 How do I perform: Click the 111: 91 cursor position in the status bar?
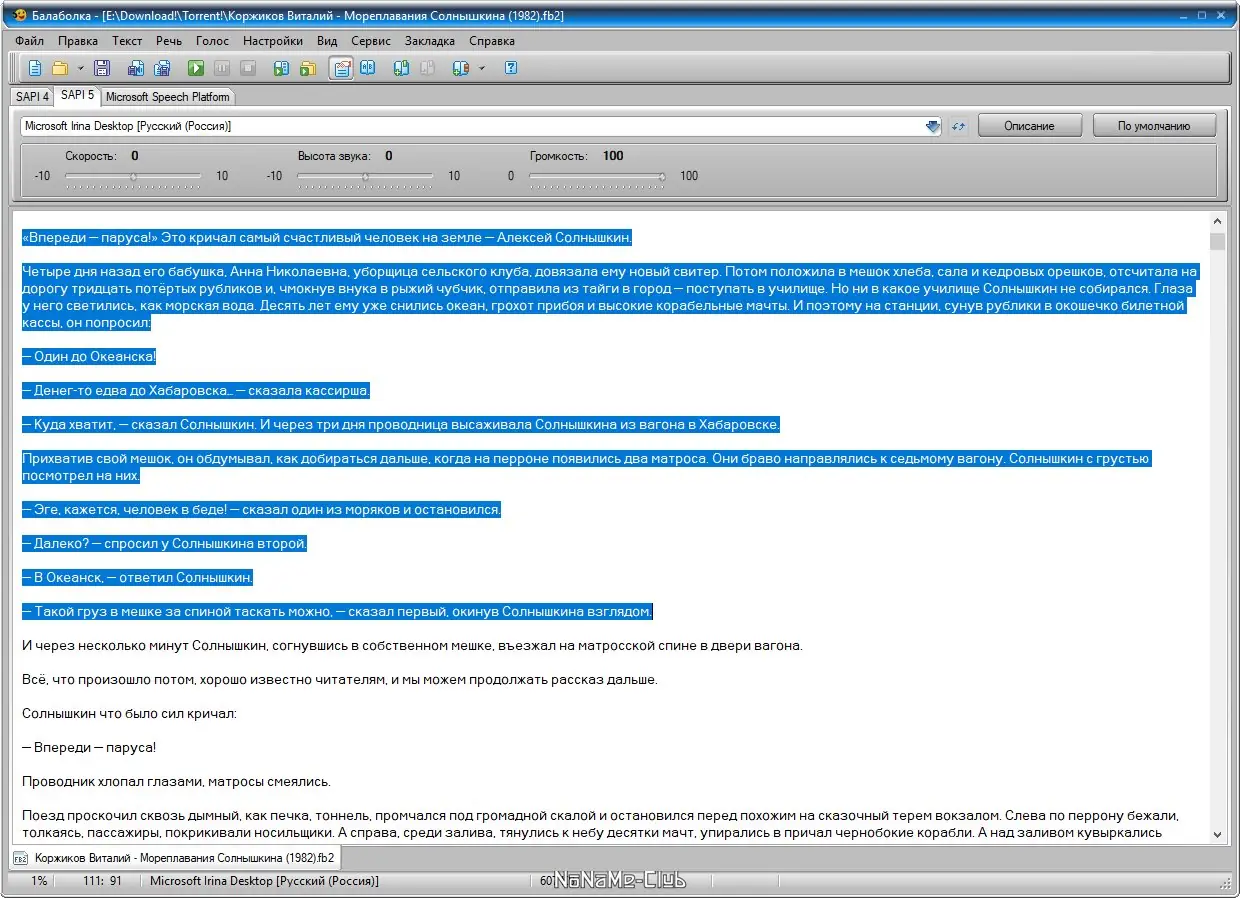click(104, 881)
